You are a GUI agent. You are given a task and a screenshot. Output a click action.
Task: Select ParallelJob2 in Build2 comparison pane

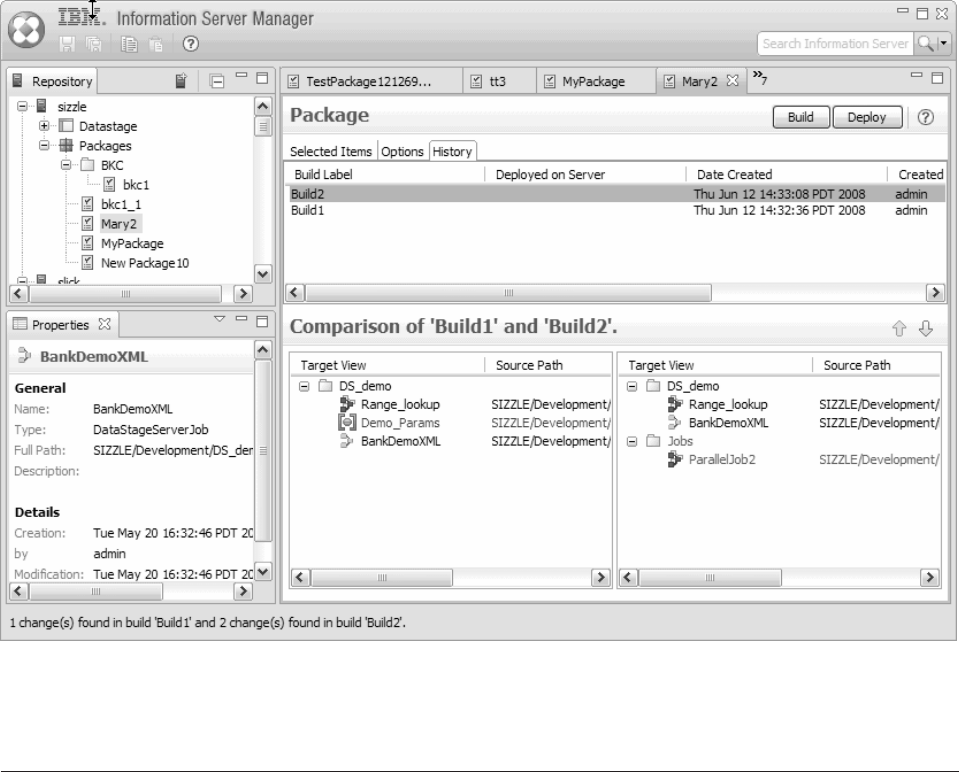point(722,459)
